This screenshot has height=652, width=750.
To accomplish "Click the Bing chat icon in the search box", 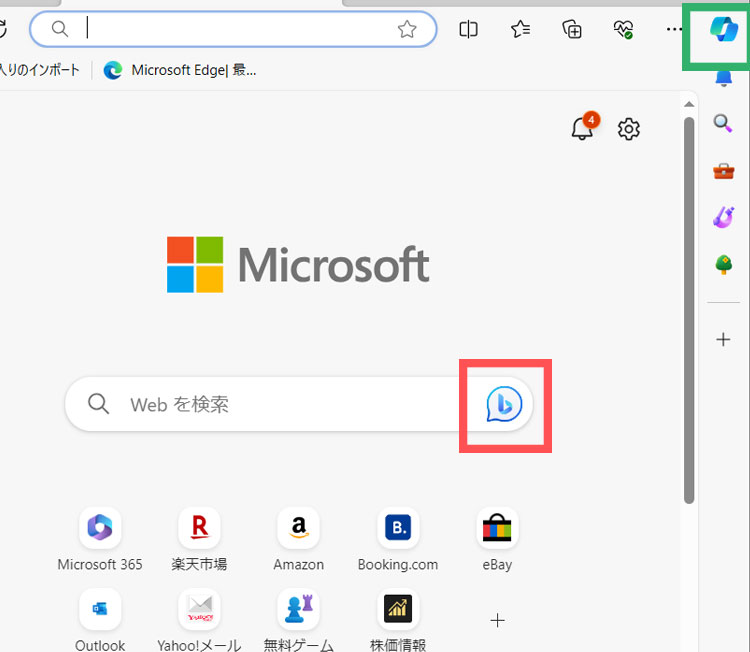I will coord(504,405).
